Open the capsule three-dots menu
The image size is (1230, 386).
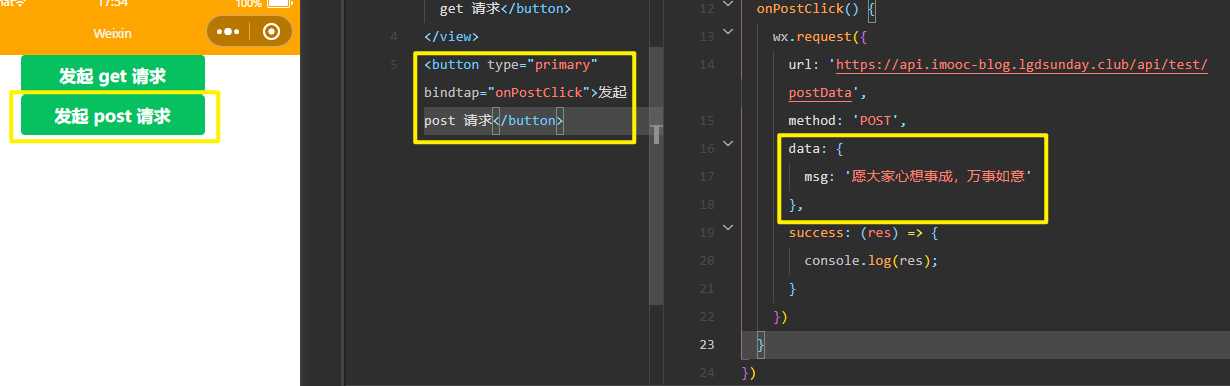click(x=228, y=32)
